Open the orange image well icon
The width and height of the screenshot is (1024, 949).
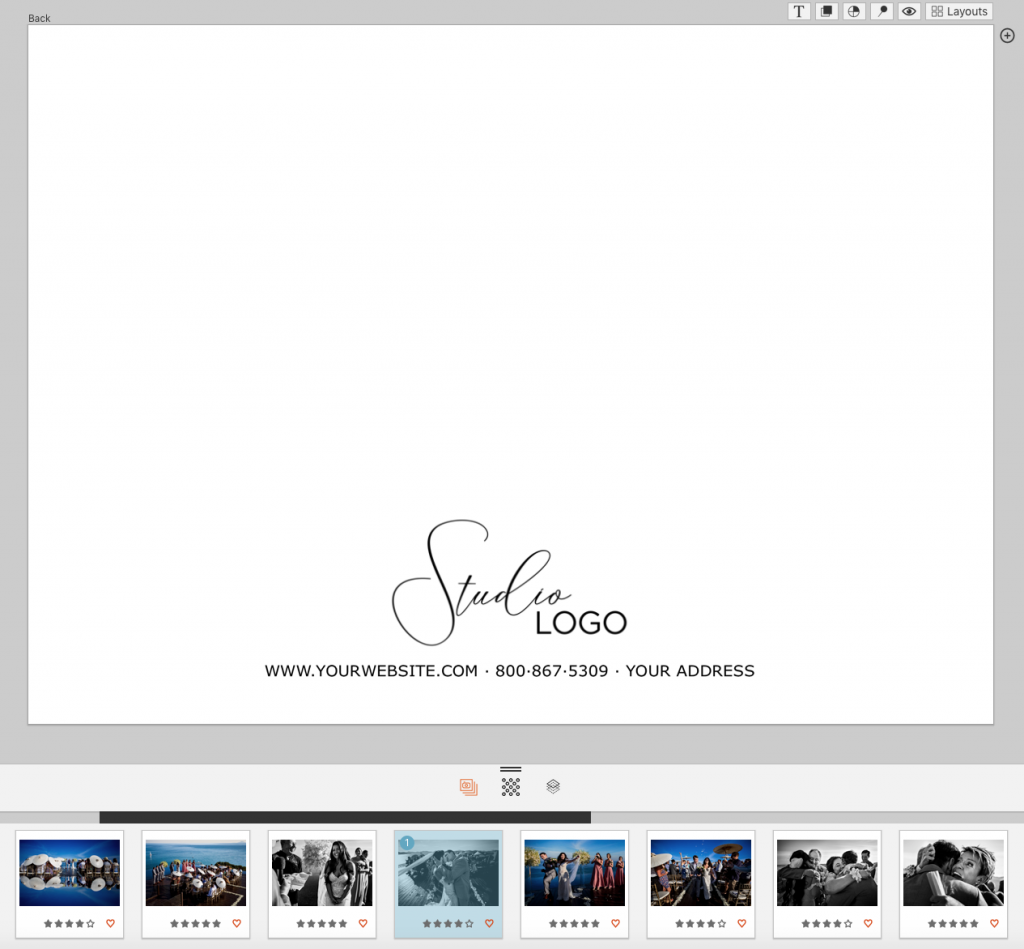(x=468, y=786)
